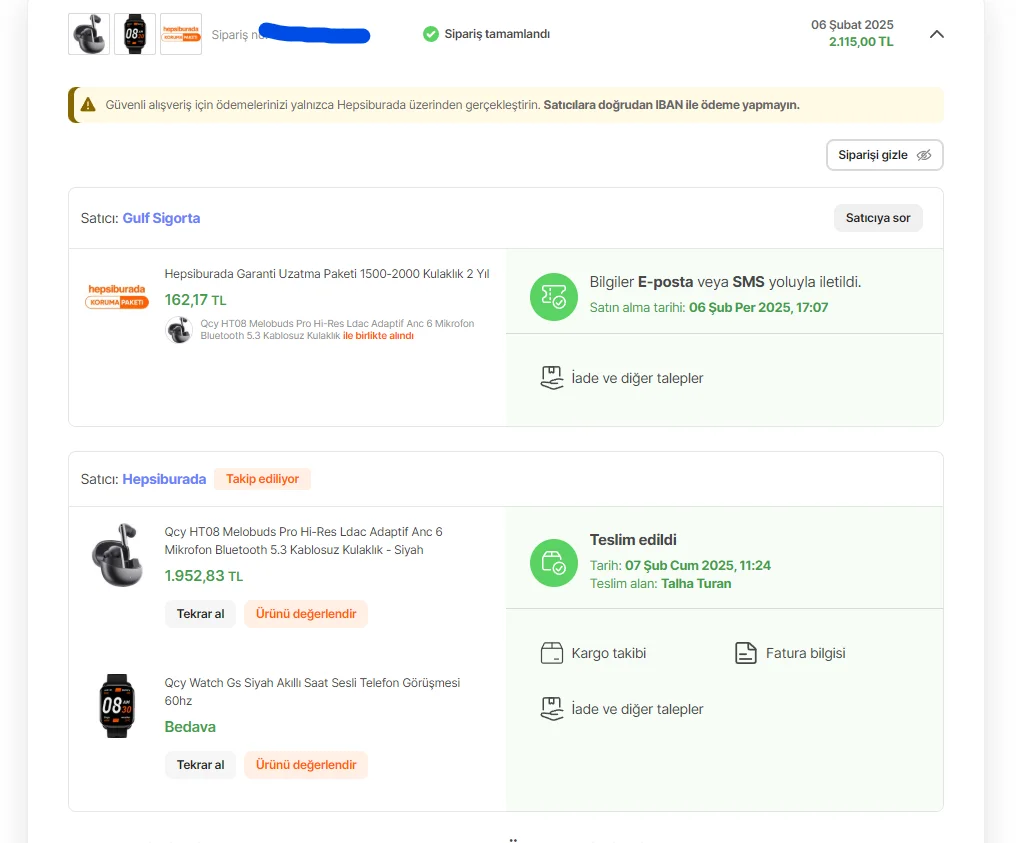The image size is (1016, 843).
Task: Click the green delivered package status icon
Action: (554, 563)
